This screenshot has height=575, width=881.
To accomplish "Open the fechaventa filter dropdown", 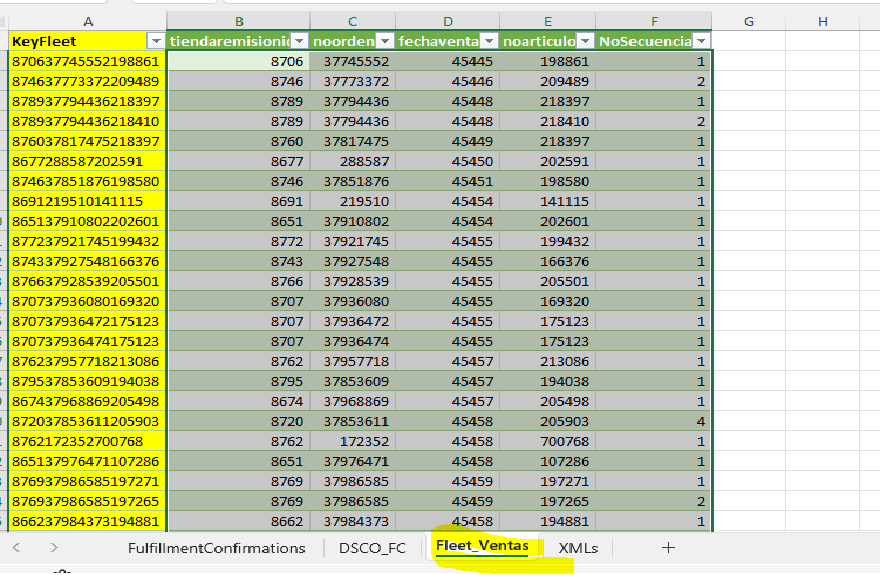I will click(x=489, y=41).
